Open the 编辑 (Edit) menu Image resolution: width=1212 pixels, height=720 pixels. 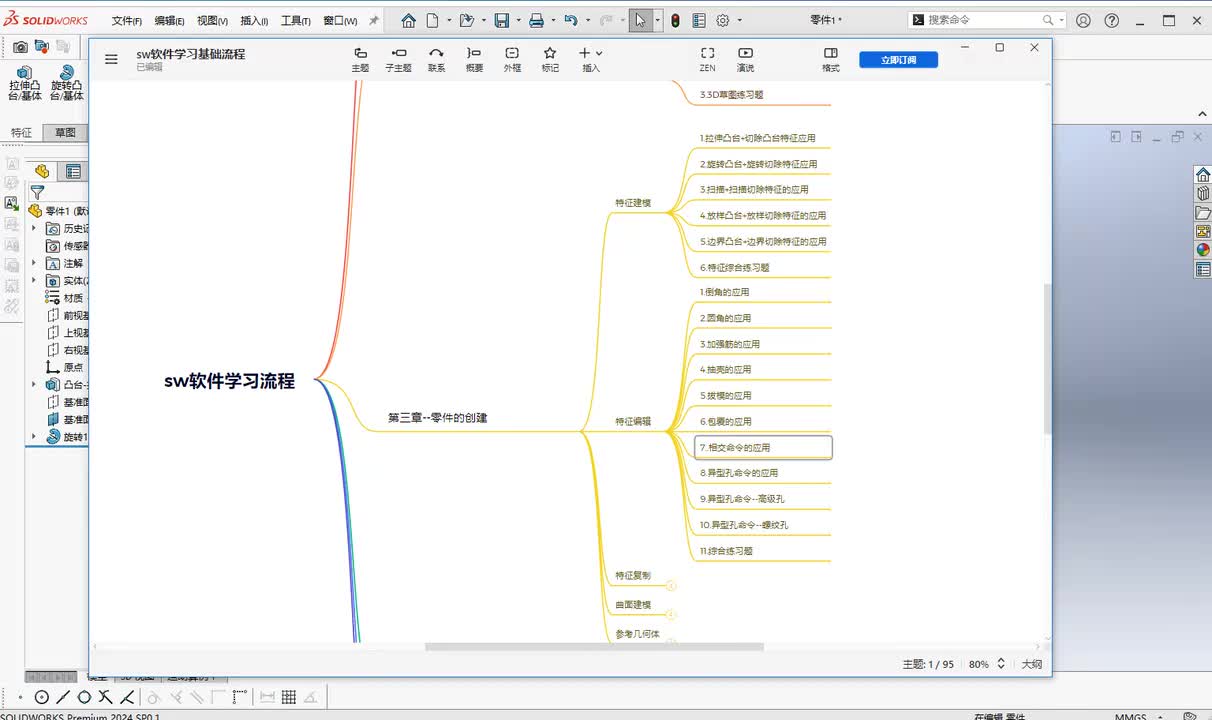[169, 20]
